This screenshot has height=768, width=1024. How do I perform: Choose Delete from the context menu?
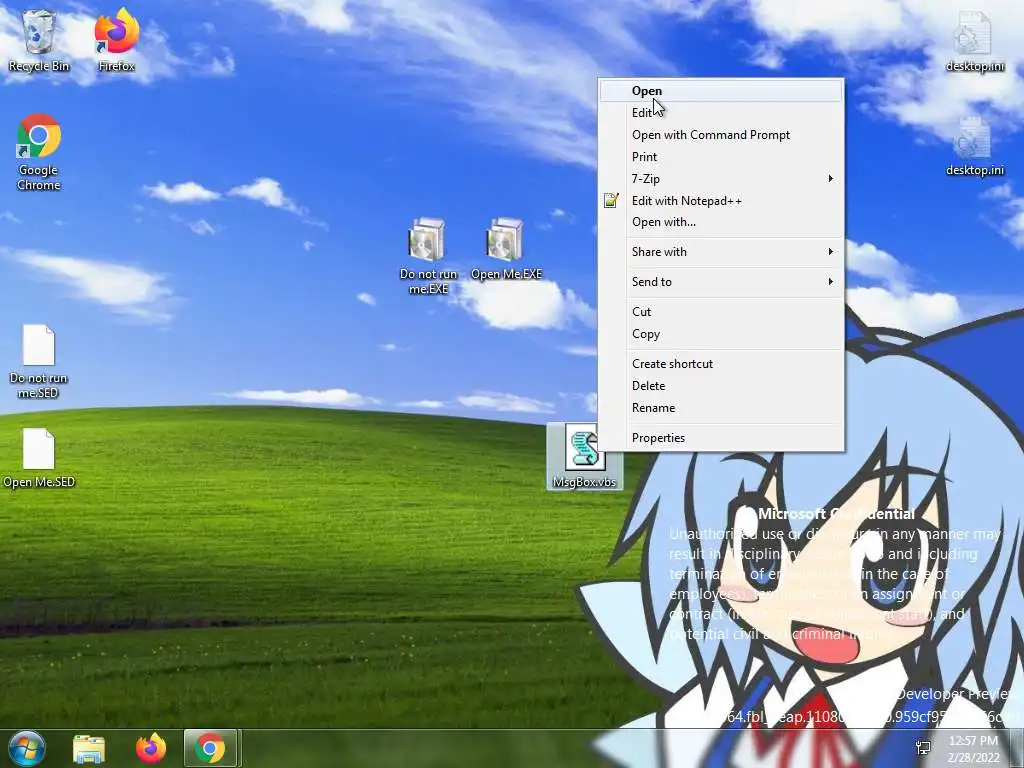tap(721, 385)
